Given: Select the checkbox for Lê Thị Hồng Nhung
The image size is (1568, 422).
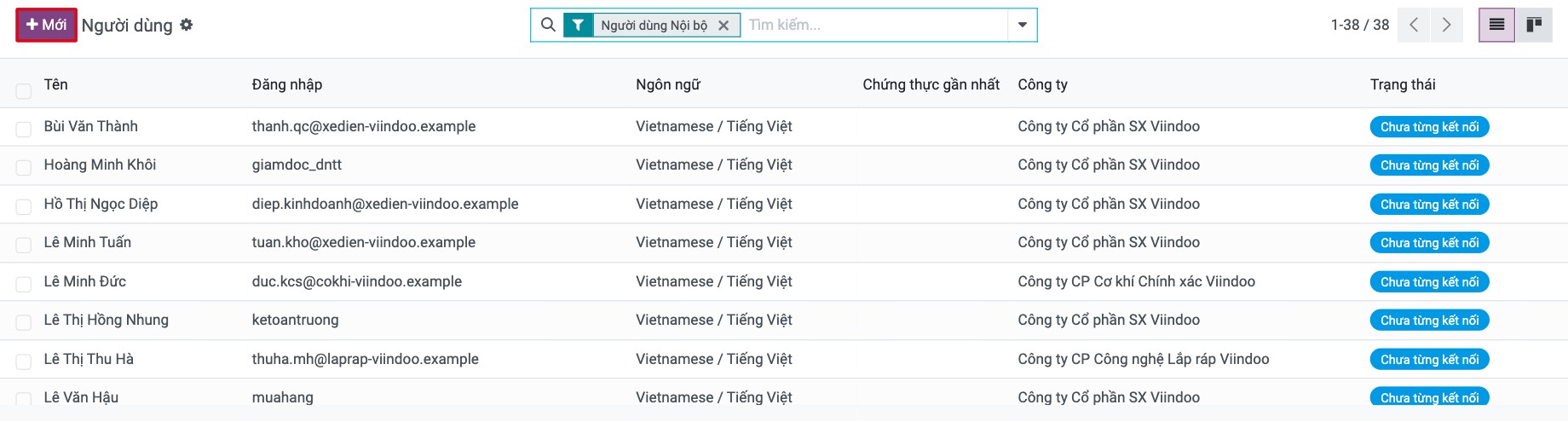Looking at the screenshot, I should [24, 323].
